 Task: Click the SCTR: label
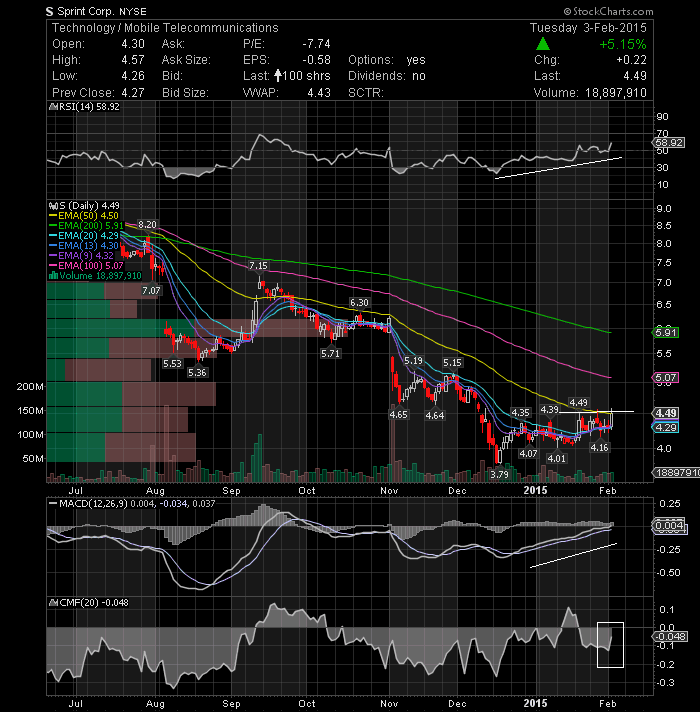click(x=366, y=93)
